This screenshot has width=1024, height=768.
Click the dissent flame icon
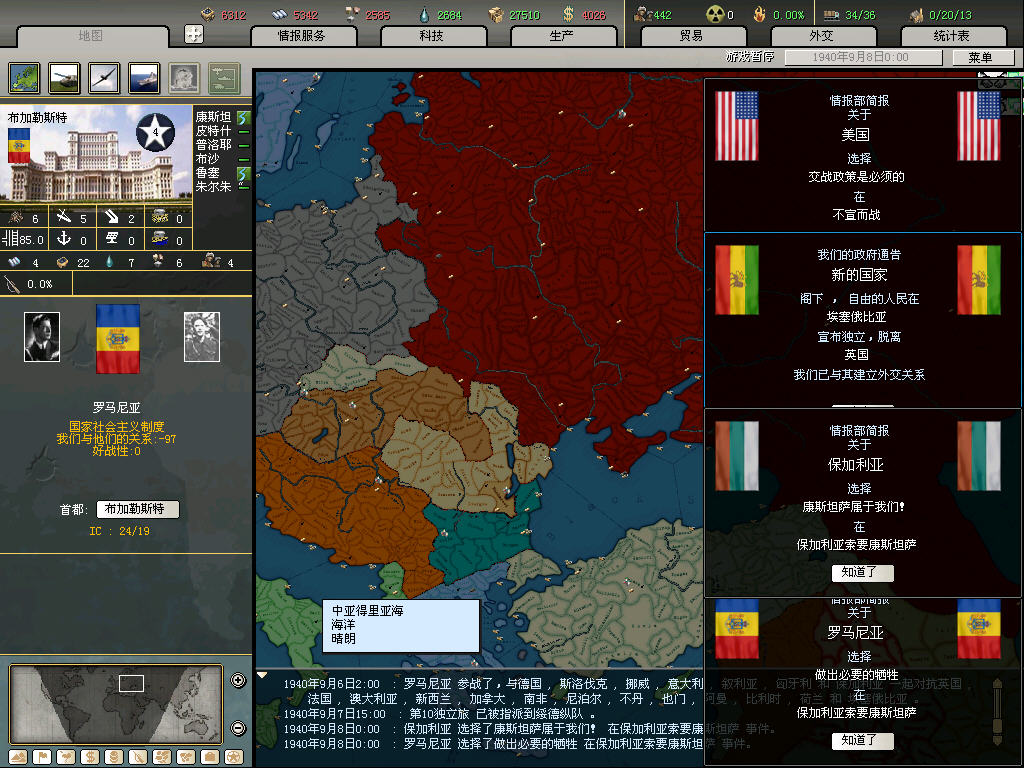point(760,14)
